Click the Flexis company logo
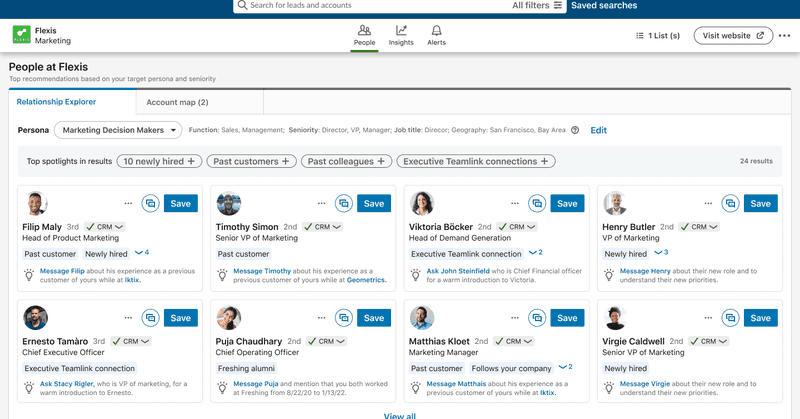800x419 pixels. point(21,35)
